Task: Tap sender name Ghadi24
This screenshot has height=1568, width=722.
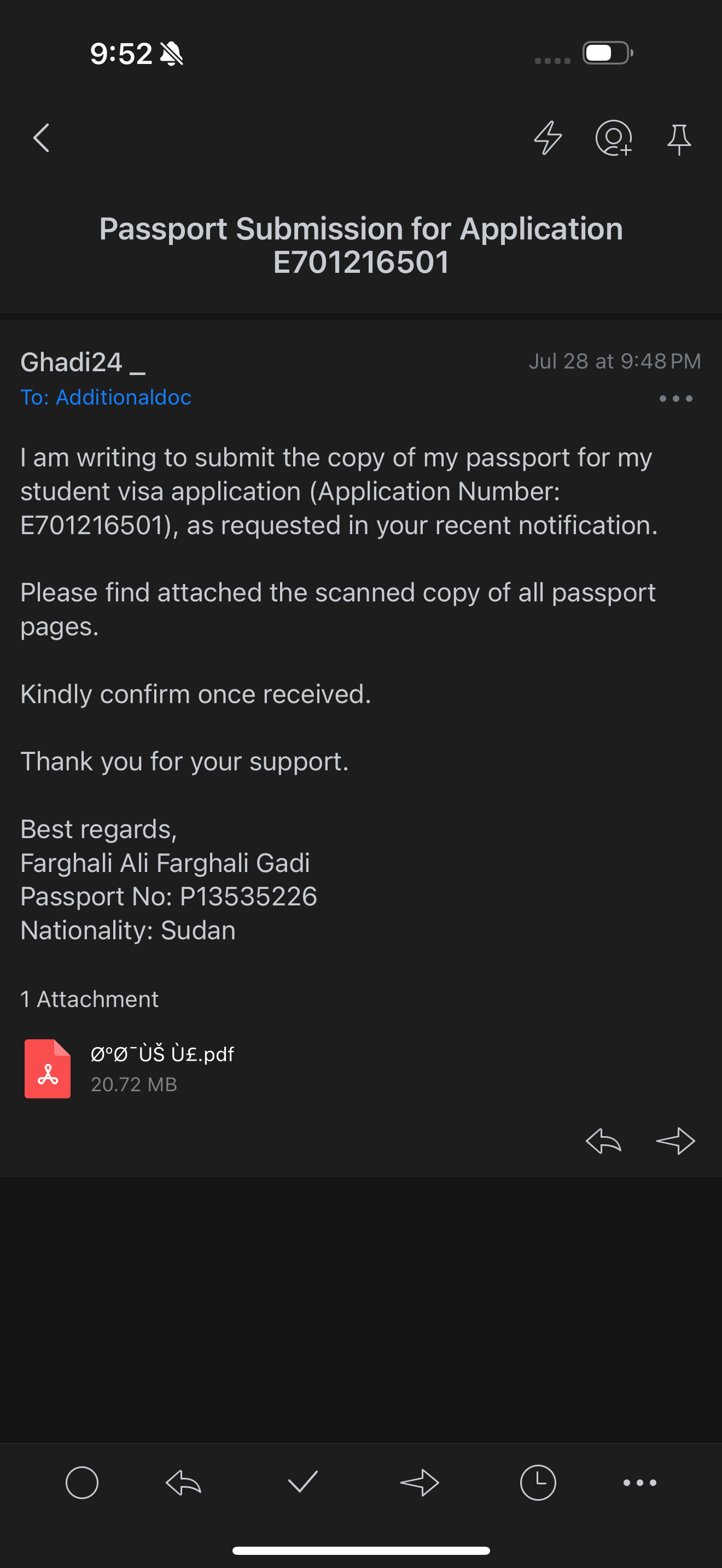Action: click(72, 362)
